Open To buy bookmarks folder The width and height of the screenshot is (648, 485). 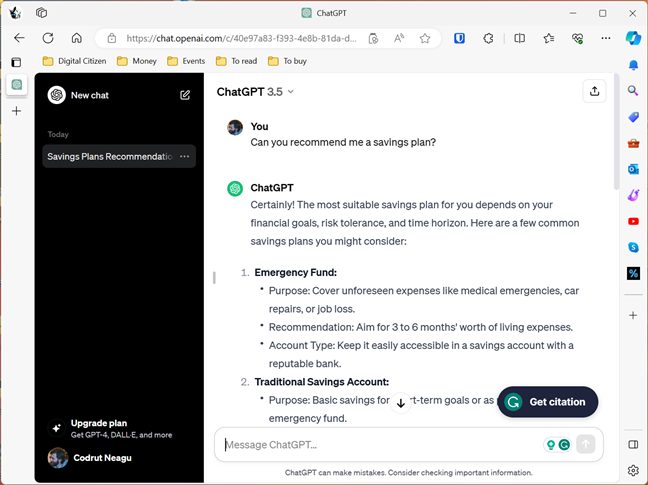(x=287, y=61)
